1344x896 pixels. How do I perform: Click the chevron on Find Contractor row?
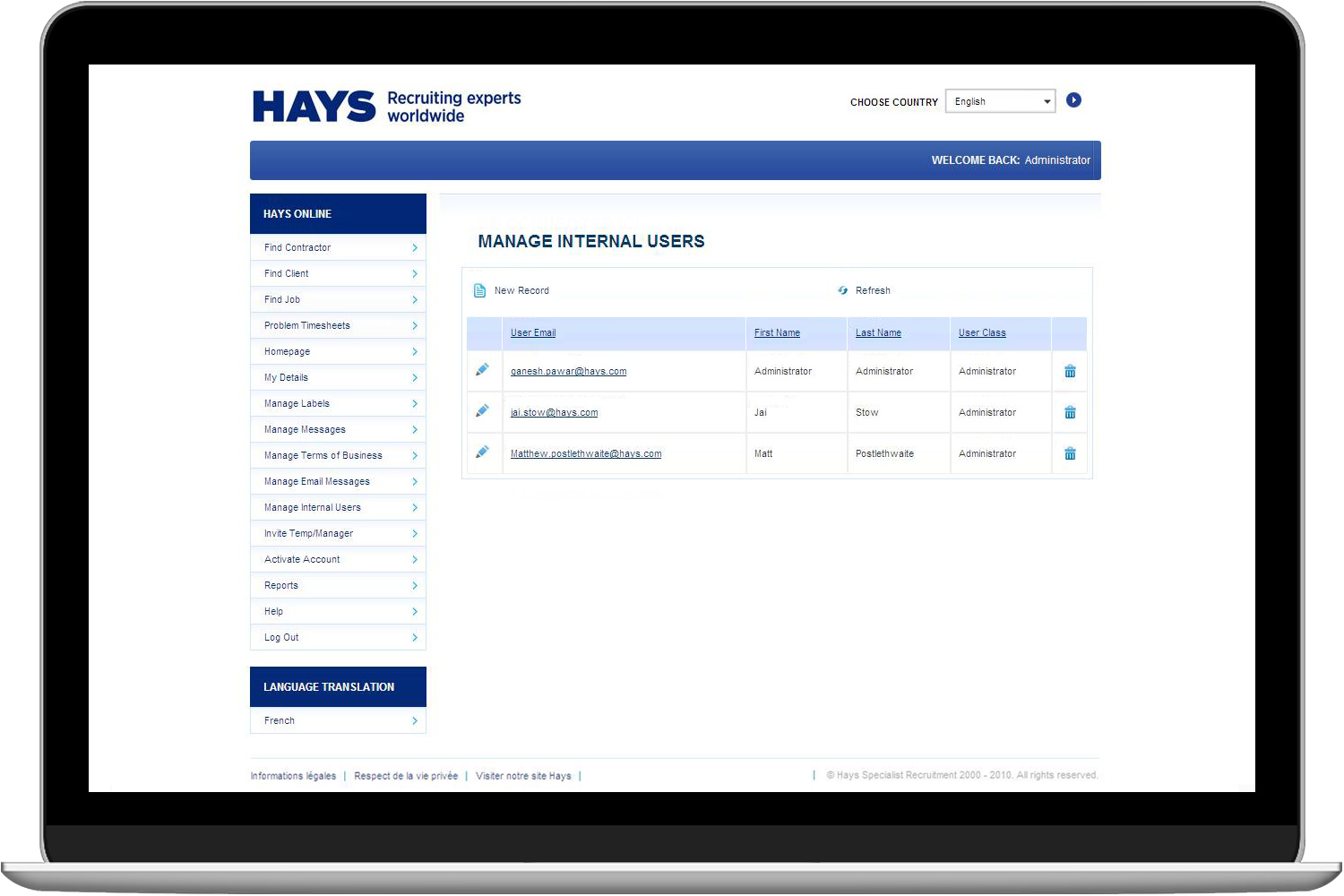[415, 247]
